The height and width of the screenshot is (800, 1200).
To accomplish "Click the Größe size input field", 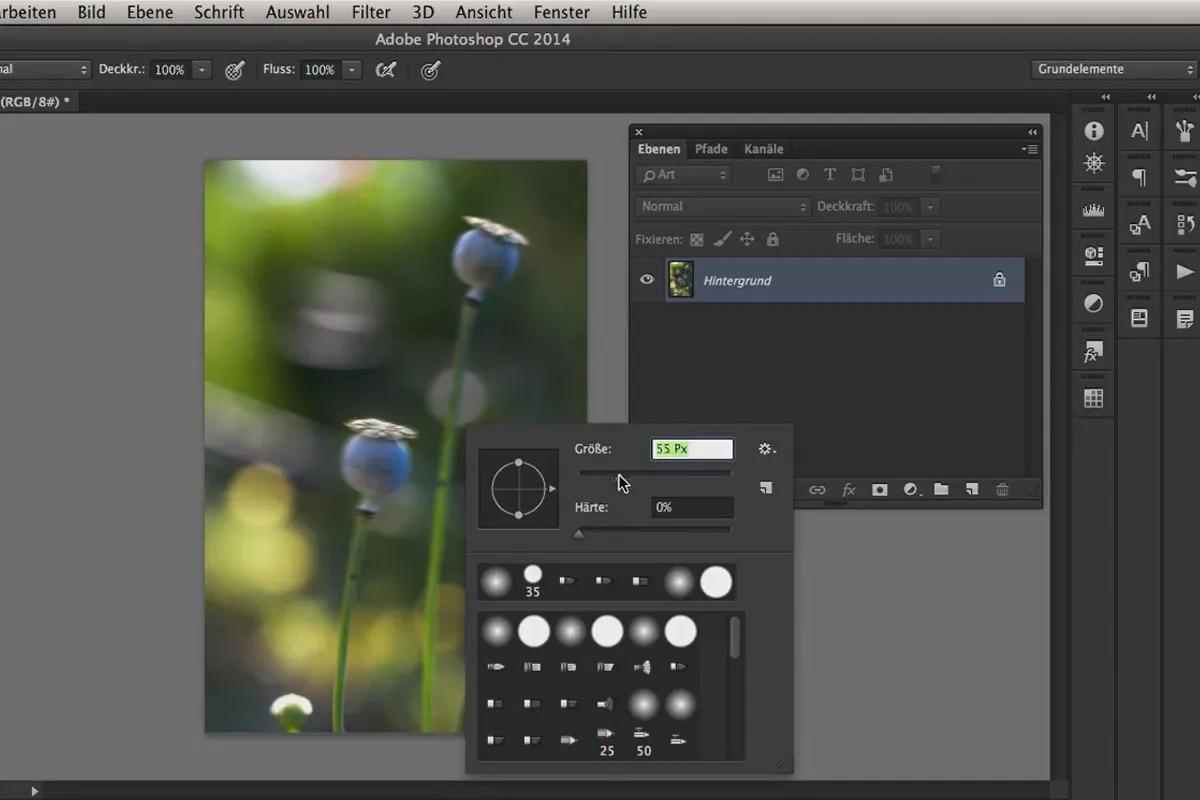I will [x=692, y=450].
